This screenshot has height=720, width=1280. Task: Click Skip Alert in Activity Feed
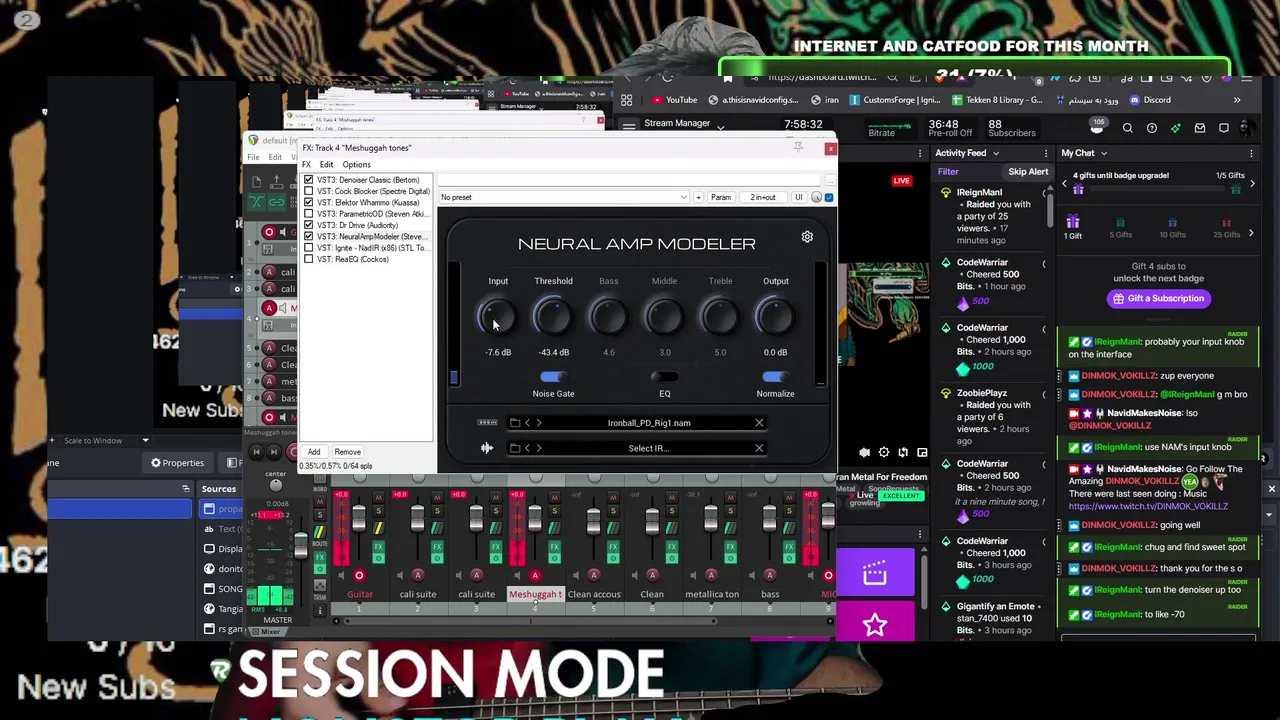pyautogui.click(x=1028, y=172)
